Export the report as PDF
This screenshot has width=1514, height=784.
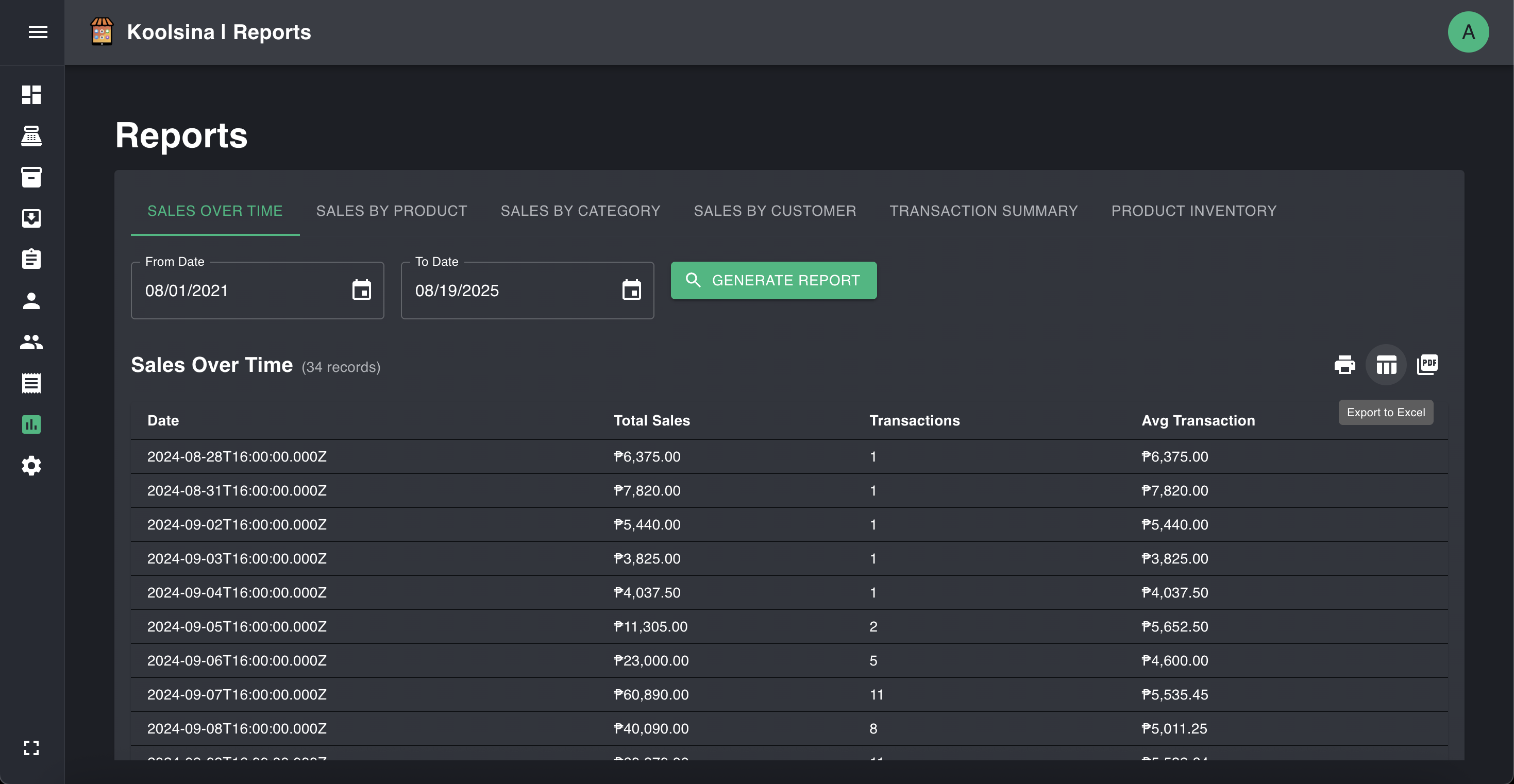click(1427, 364)
